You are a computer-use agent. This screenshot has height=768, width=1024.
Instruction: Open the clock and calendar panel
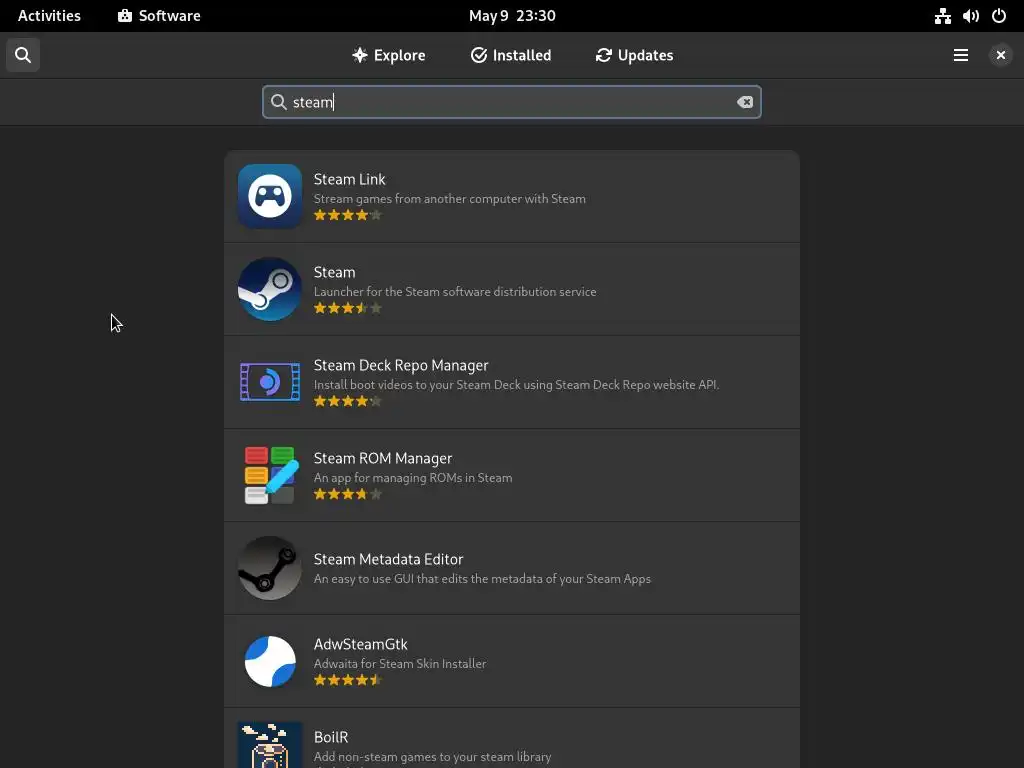tap(512, 16)
